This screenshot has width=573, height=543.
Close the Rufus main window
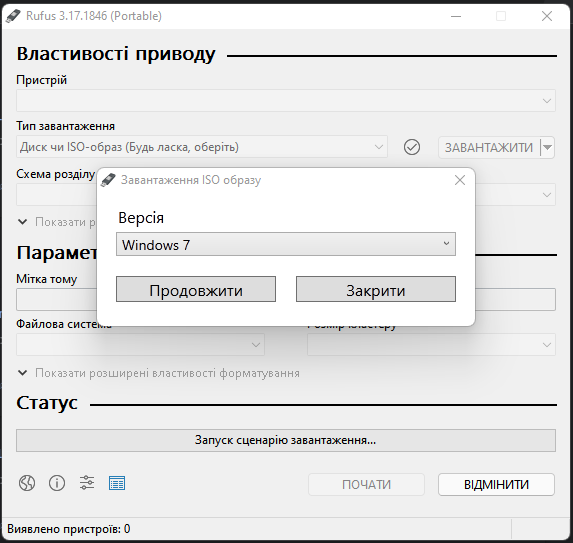coord(547,16)
